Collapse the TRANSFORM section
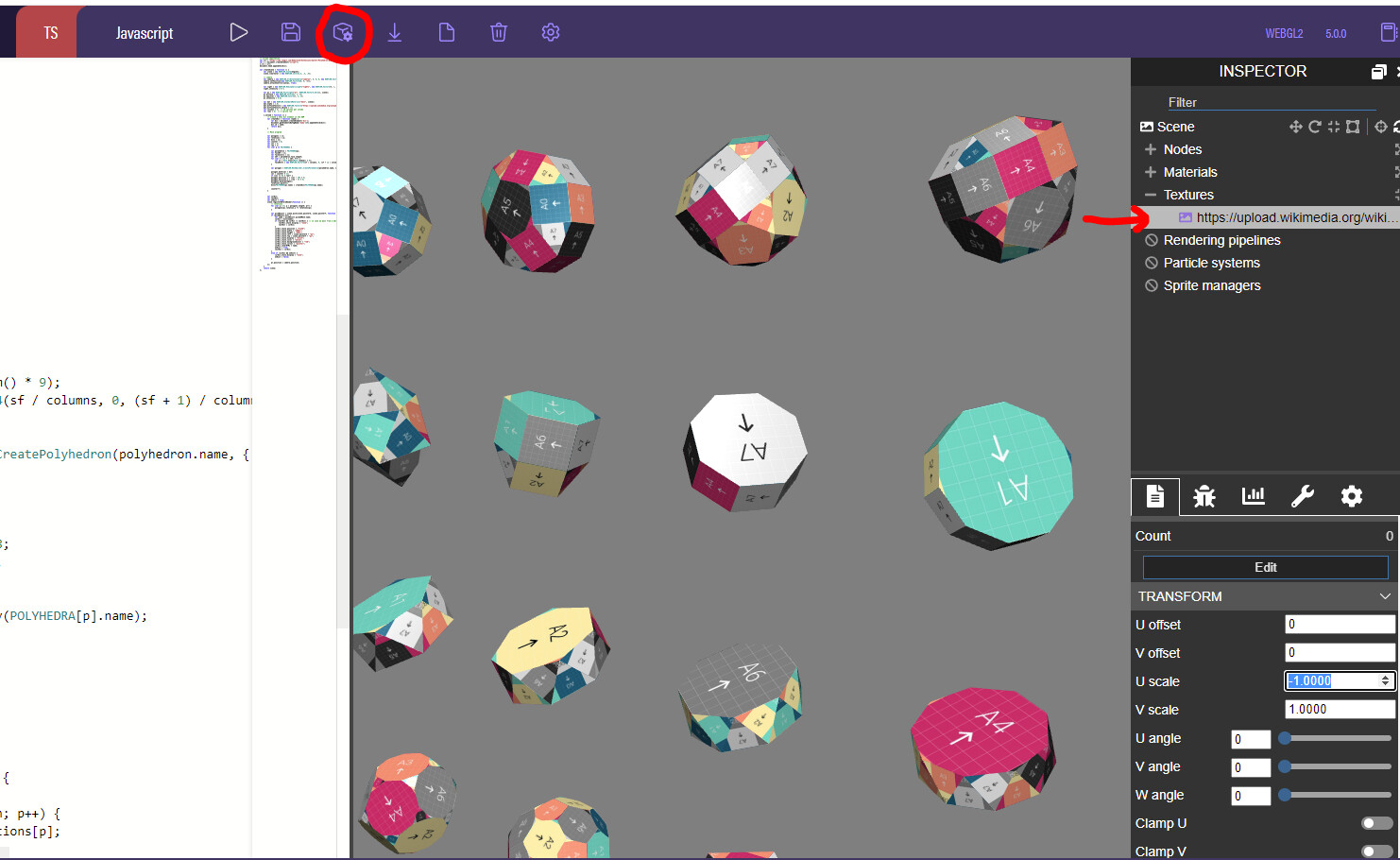This screenshot has height=860, width=1400. point(1384,596)
